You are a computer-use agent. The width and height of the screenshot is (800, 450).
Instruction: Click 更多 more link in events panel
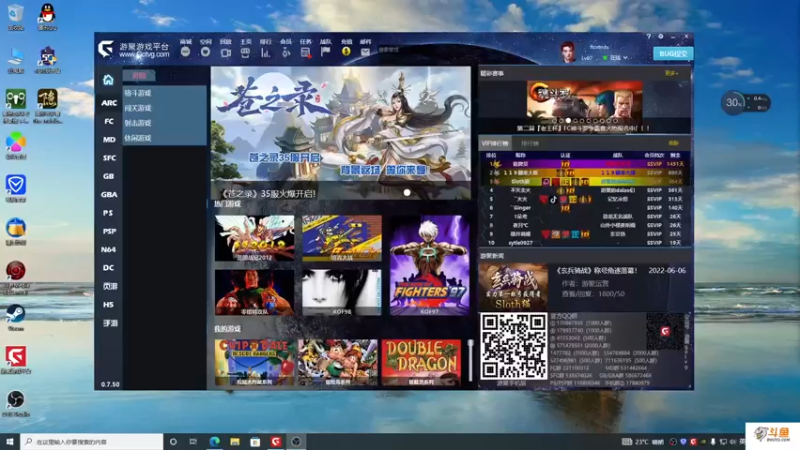pyautogui.click(x=671, y=73)
